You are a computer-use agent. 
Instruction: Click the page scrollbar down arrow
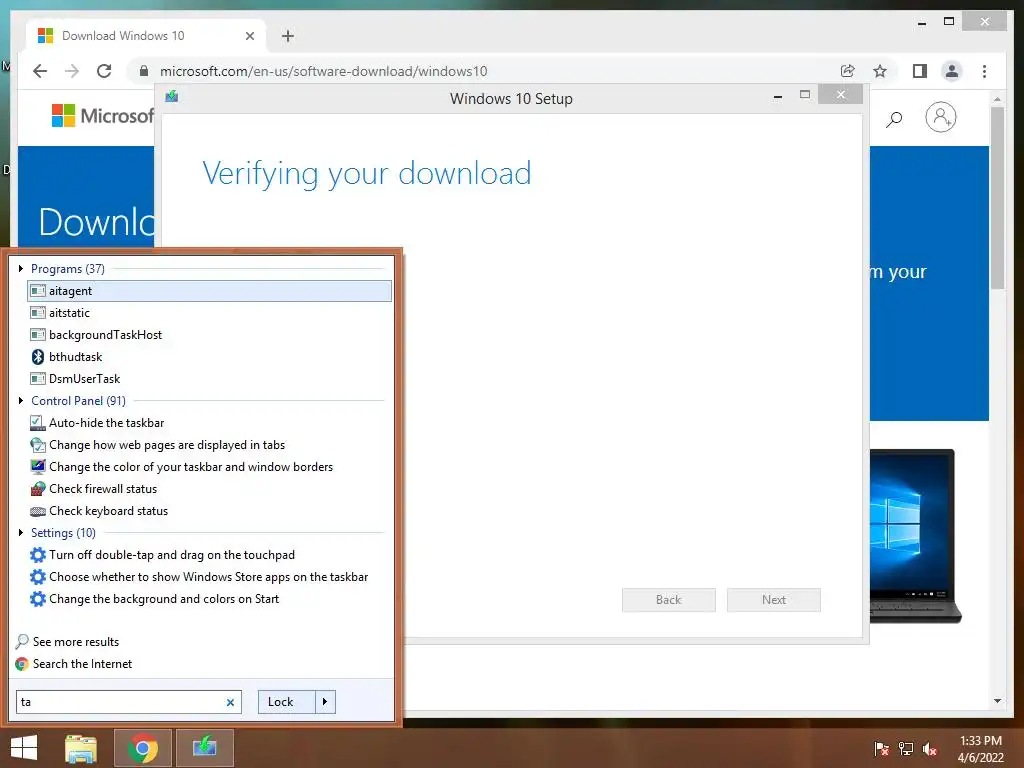click(997, 701)
